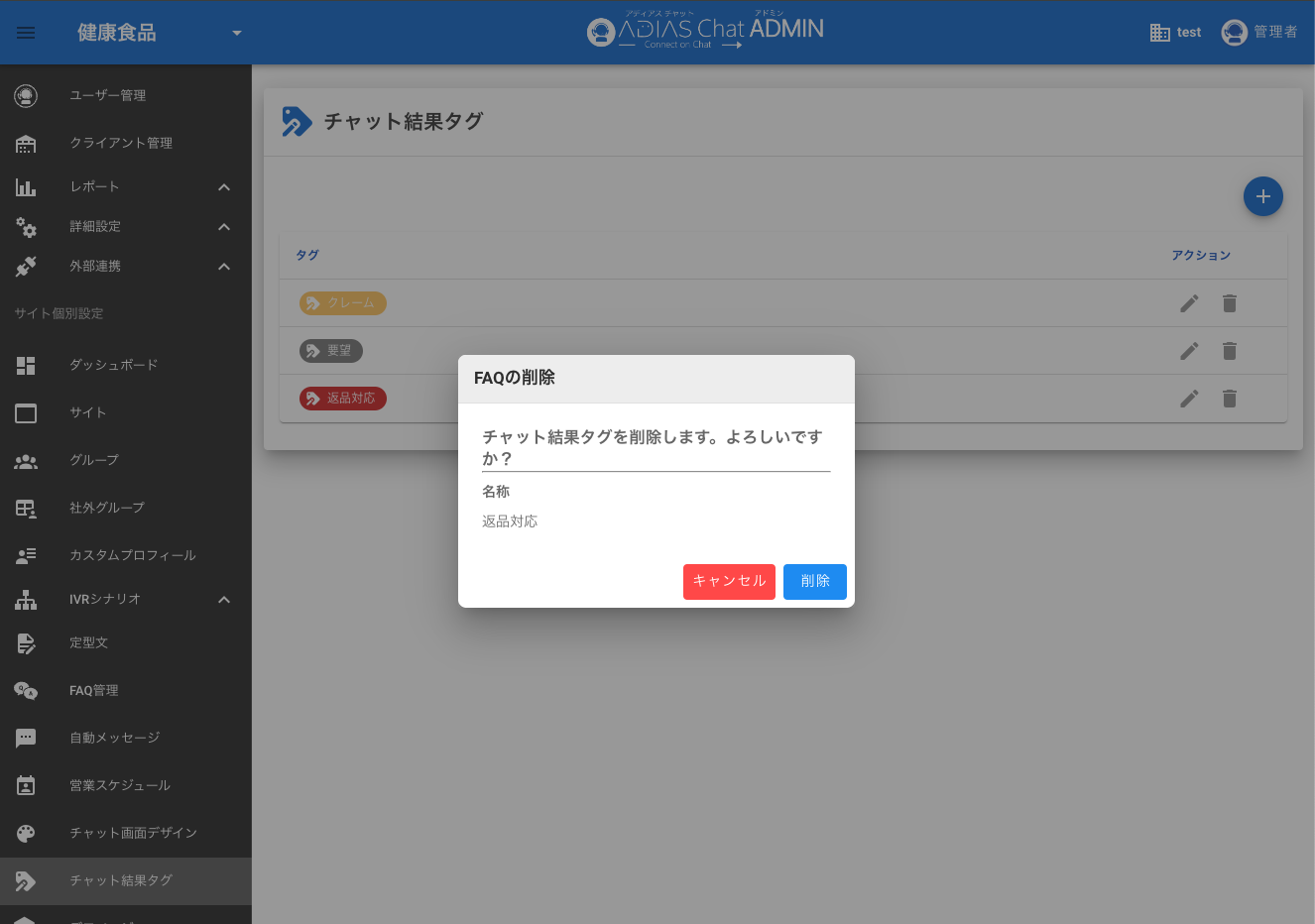Open the 健康食品 site dropdown
This screenshot has height=924, width=1315.
pos(236,33)
